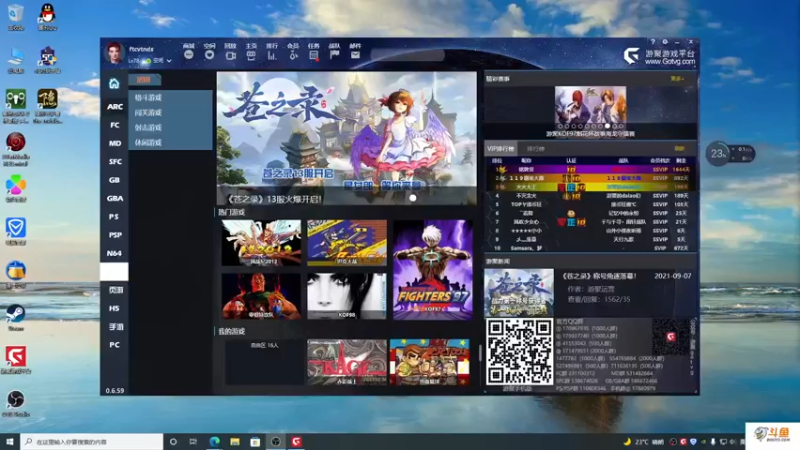800x450 pixels.
Task: Click the 更多 more link in events
Action: [677, 79]
